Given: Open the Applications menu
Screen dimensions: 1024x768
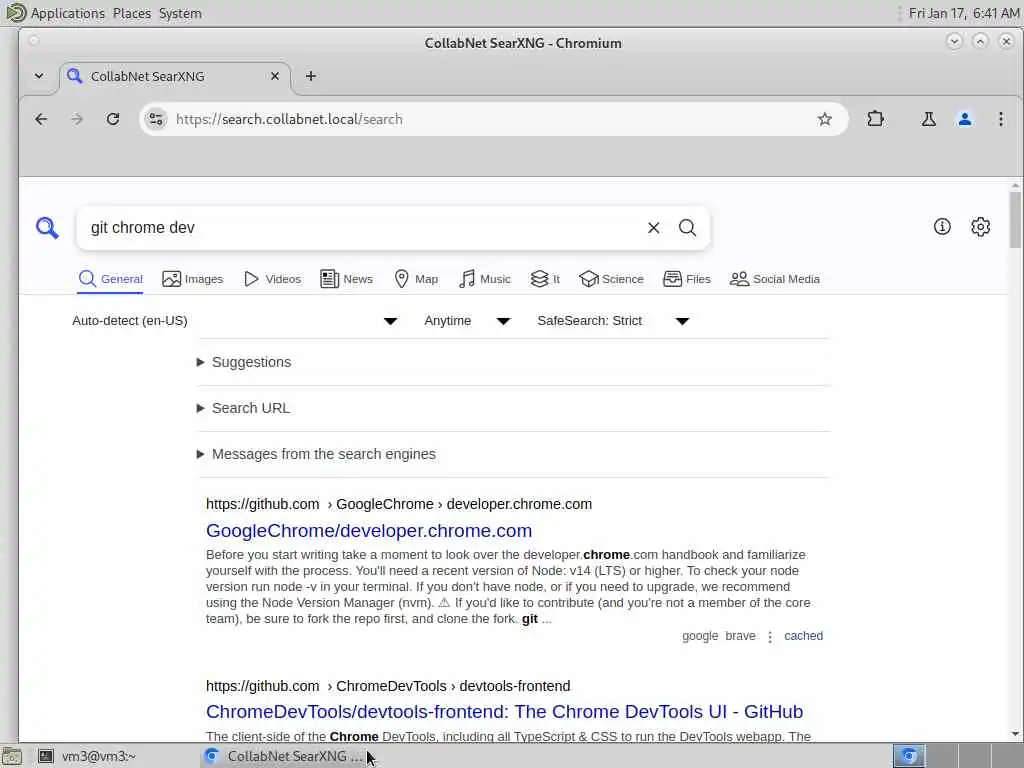Looking at the screenshot, I should pos(68,13).
